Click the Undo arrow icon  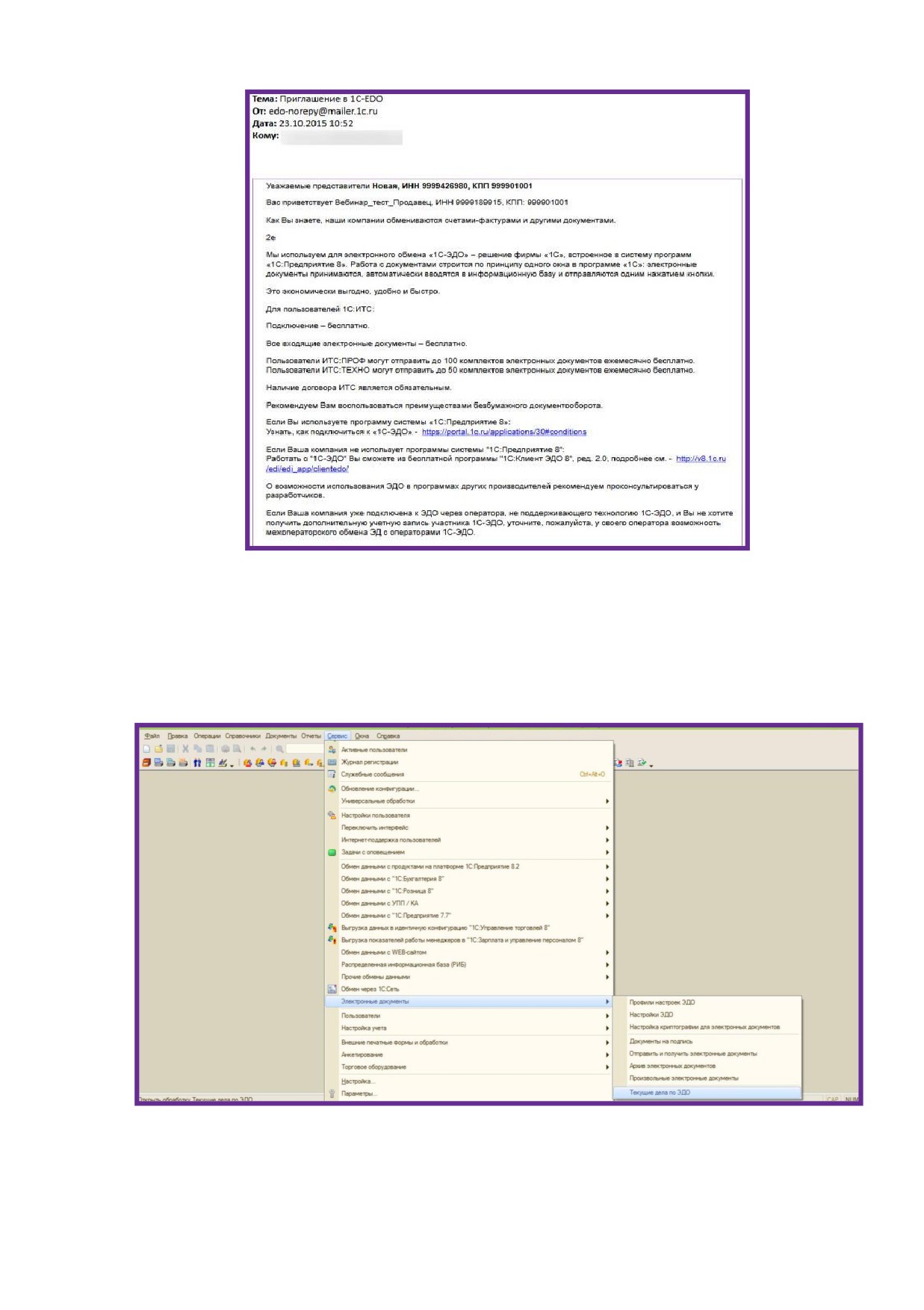(x=253, y=748)
